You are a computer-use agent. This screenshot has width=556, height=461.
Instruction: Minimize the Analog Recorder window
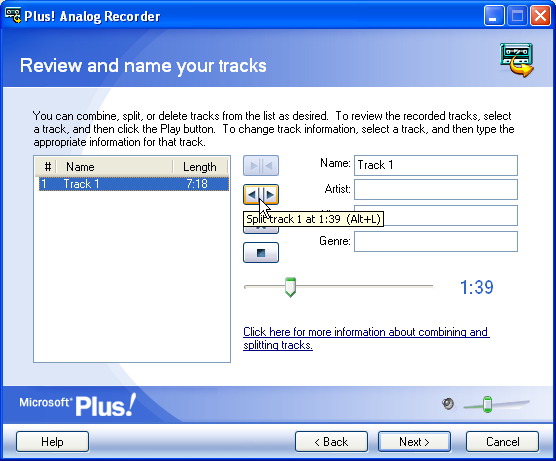pyautogui.click(x=494, y=16)
